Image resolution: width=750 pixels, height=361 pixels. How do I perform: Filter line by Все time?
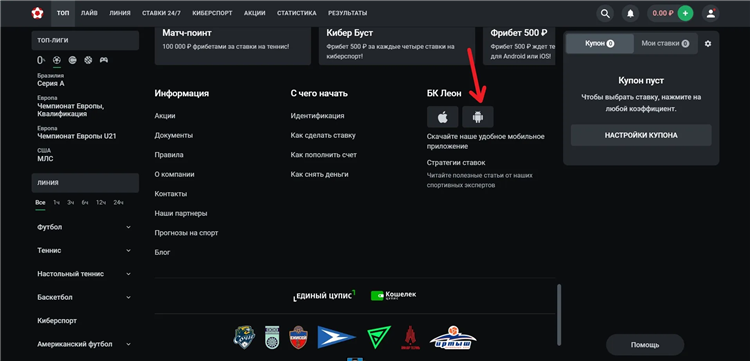tap(40, 203)
